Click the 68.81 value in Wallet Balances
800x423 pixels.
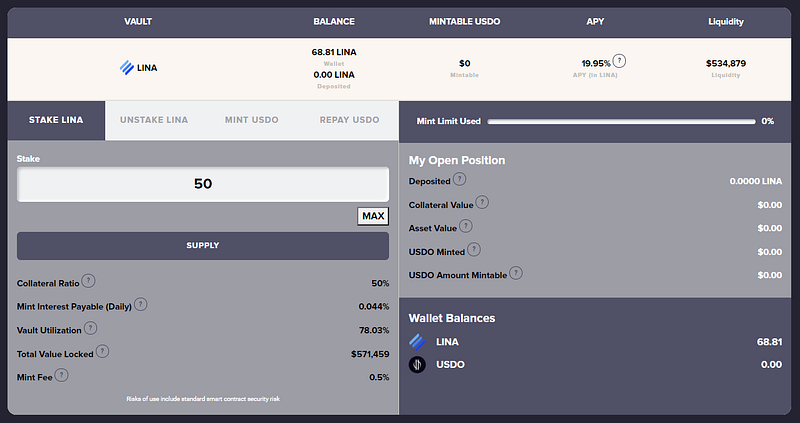[x=769, y=342]
